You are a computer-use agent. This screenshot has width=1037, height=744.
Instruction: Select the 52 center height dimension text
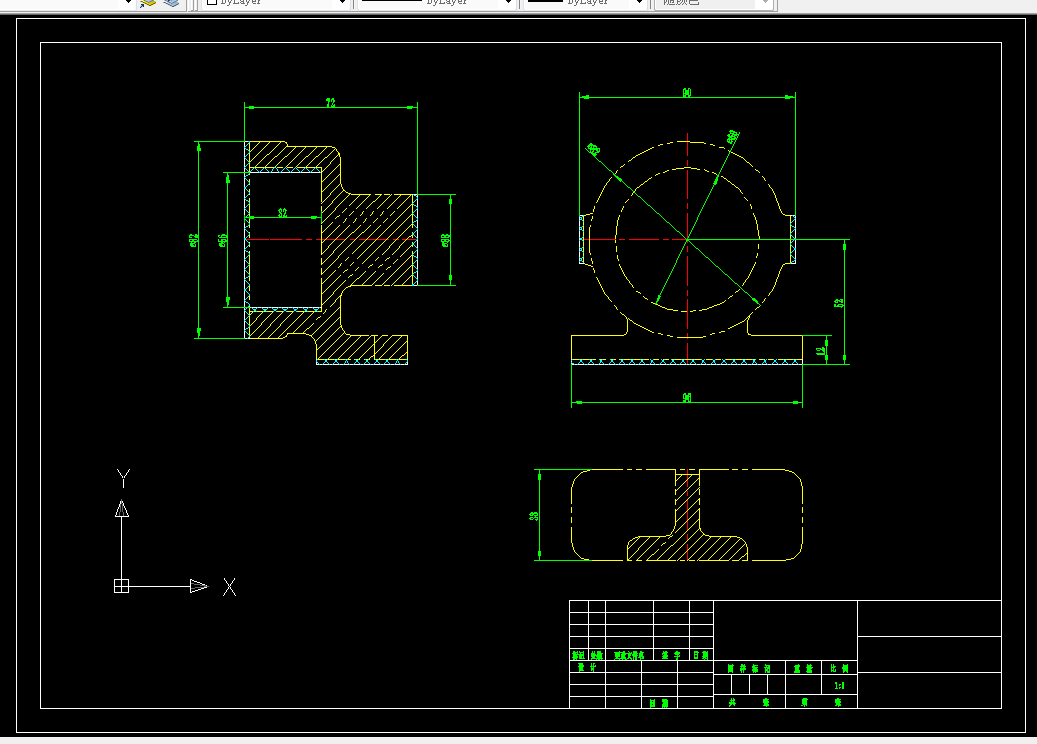[x=839, y=303]
